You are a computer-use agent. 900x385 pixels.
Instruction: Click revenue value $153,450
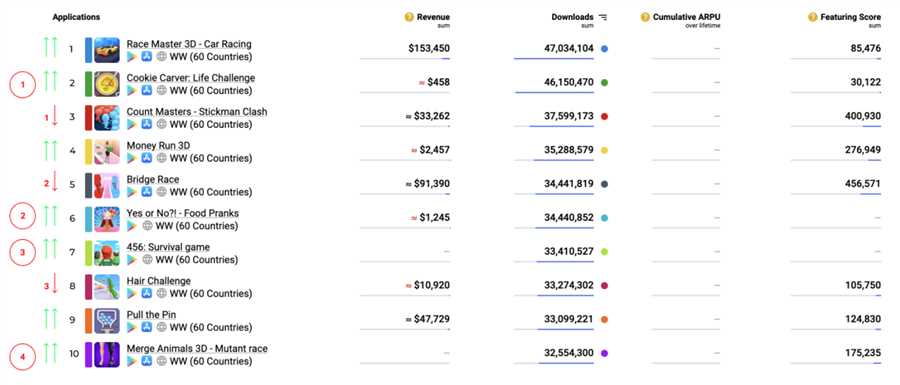tap(429, 49)
